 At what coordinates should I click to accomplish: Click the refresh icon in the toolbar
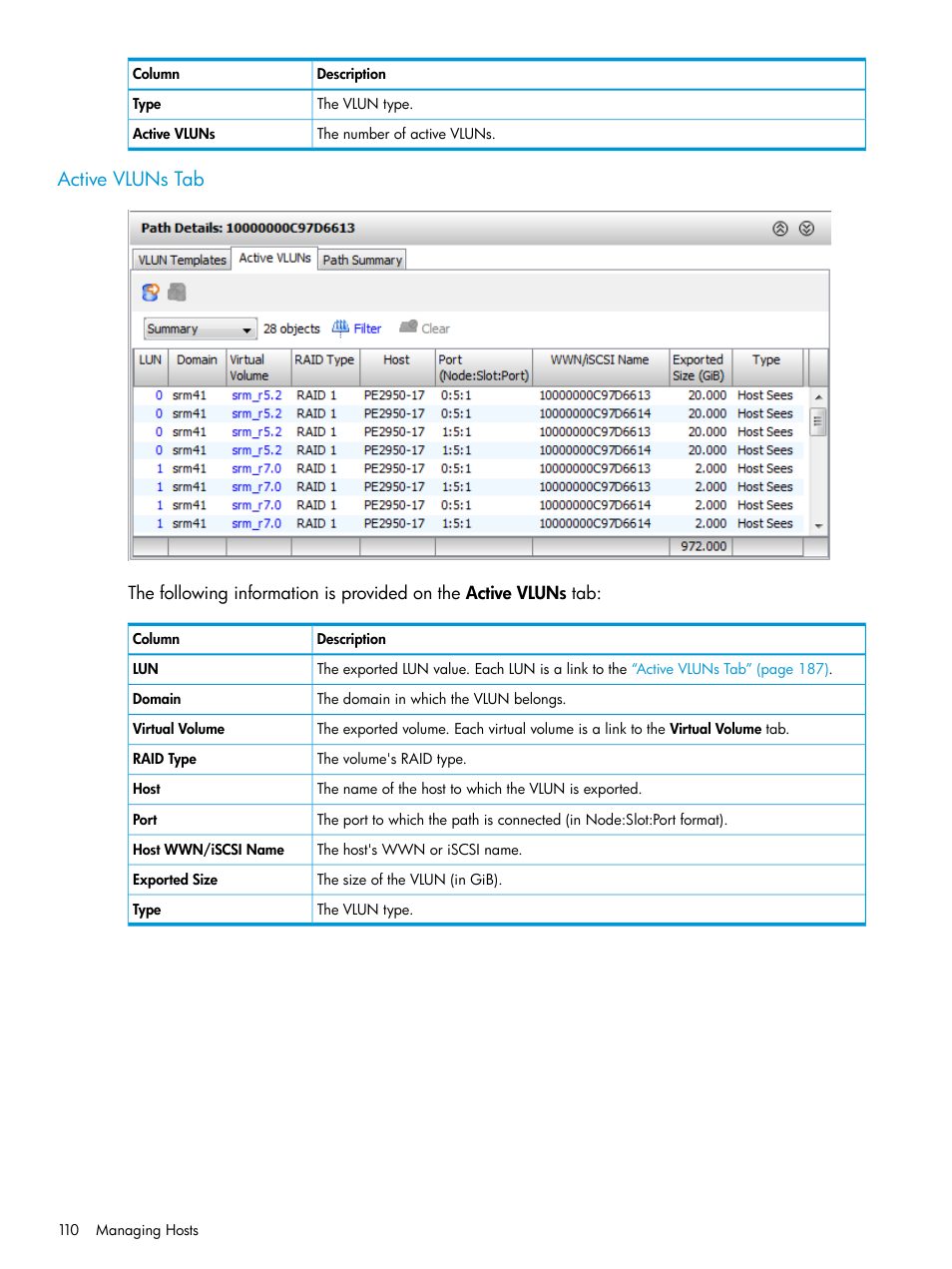coord(150,293)
